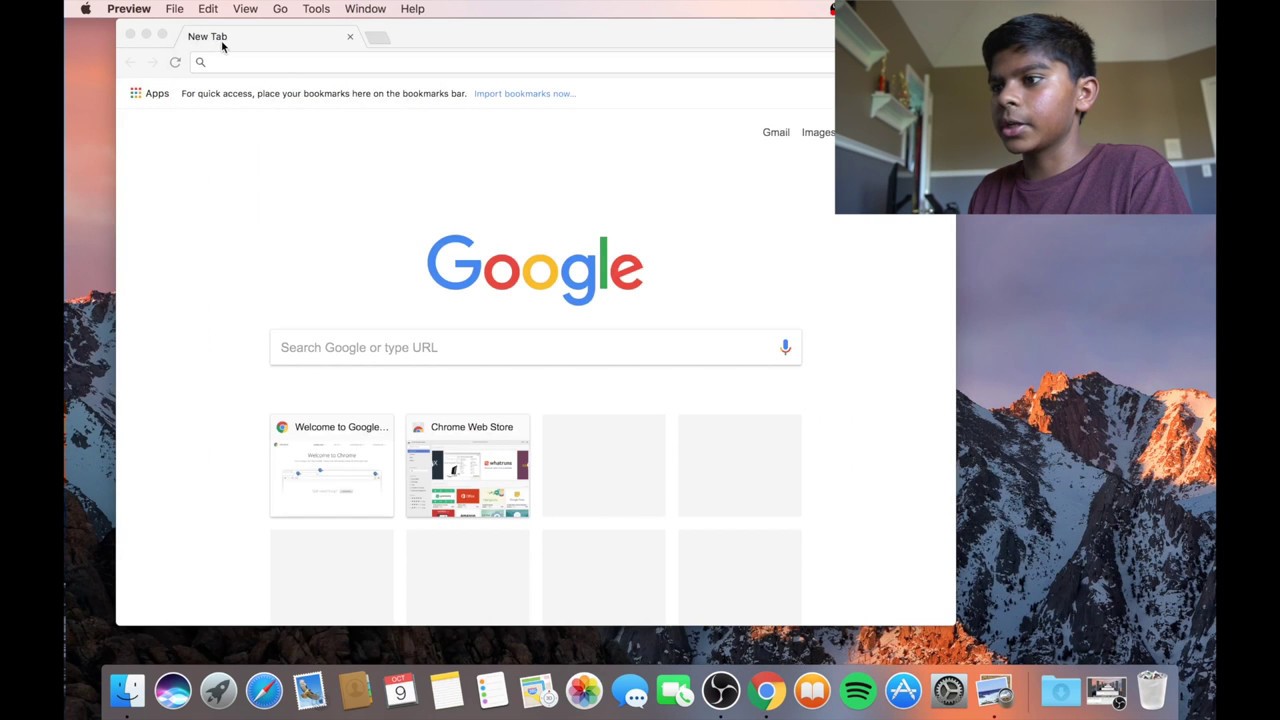Open Contacts book in Dock
This screenshot has height=720, width=1280.
tap(355, 691)
